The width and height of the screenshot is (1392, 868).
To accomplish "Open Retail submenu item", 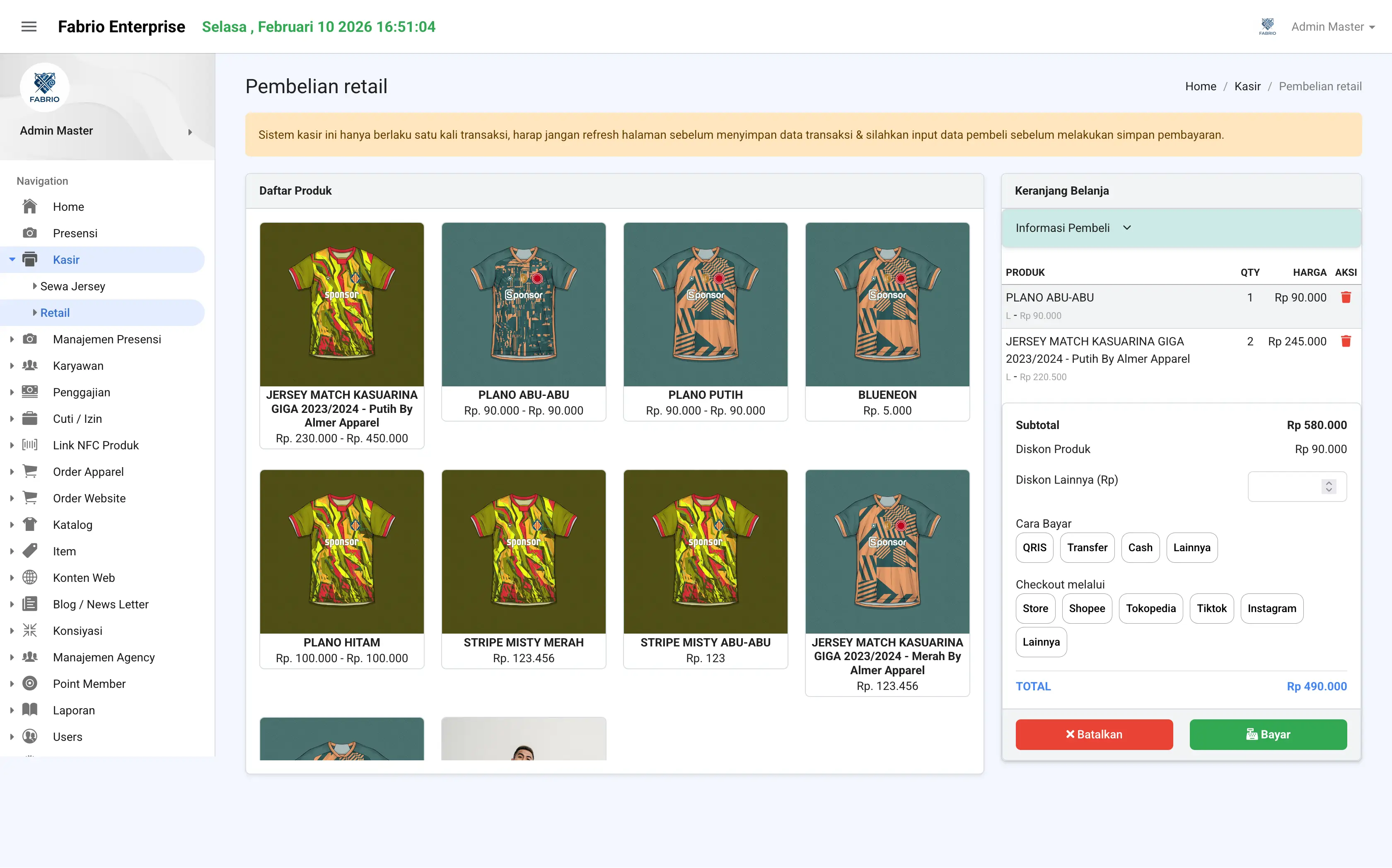I will tap(55, 312).
